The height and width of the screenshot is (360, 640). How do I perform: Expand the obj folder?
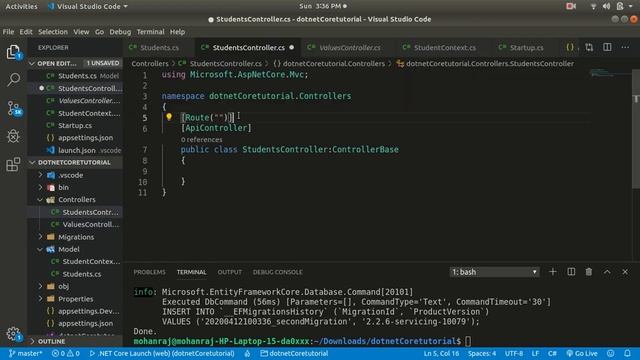point(40,286)
